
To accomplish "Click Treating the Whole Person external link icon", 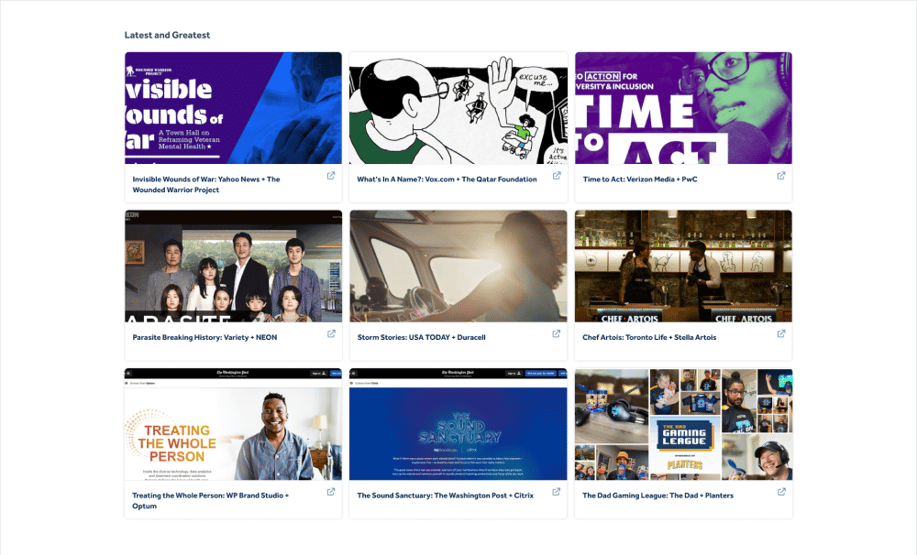I will point(331,492).
